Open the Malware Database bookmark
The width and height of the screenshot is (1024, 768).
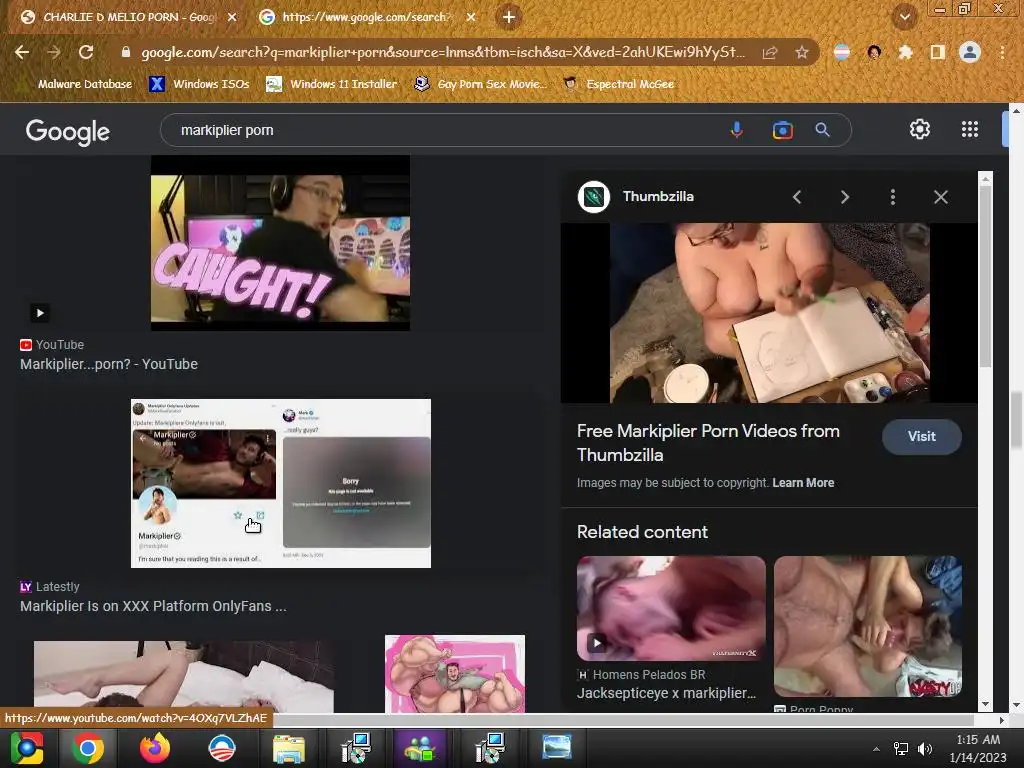pos(85,84)
